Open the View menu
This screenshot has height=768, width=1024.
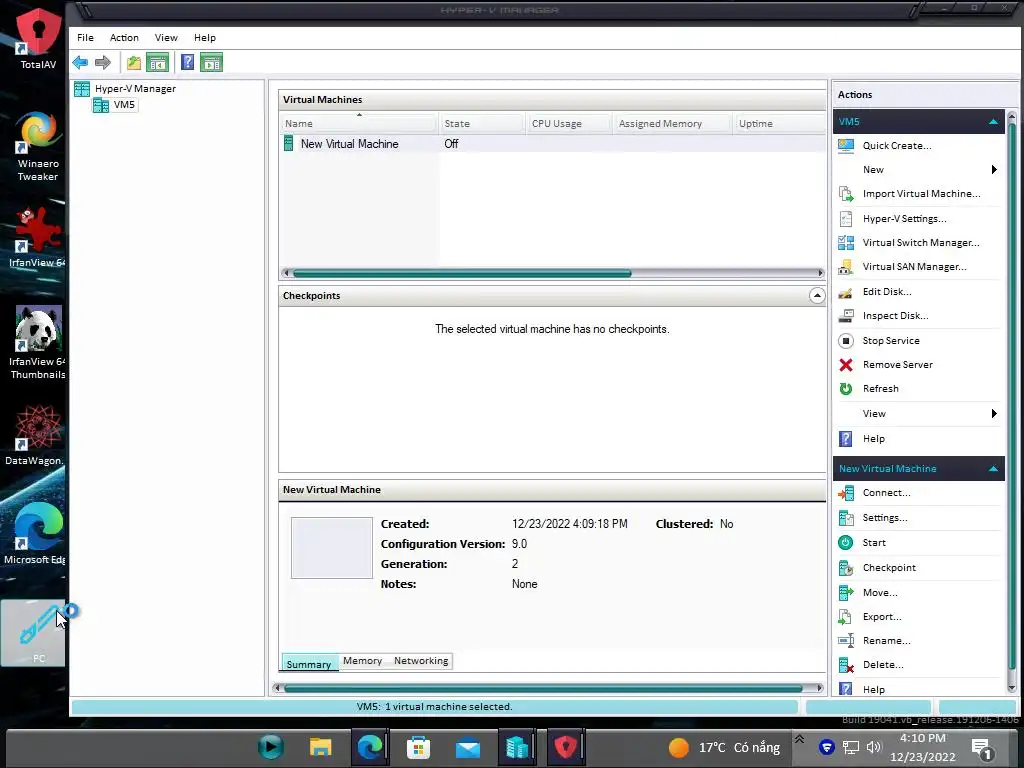coord(166,38)
